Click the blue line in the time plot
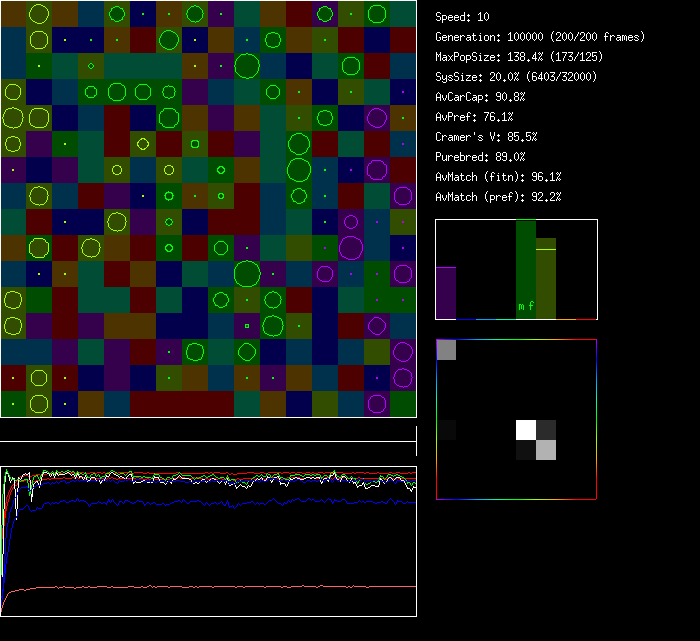 coord(250,503)
